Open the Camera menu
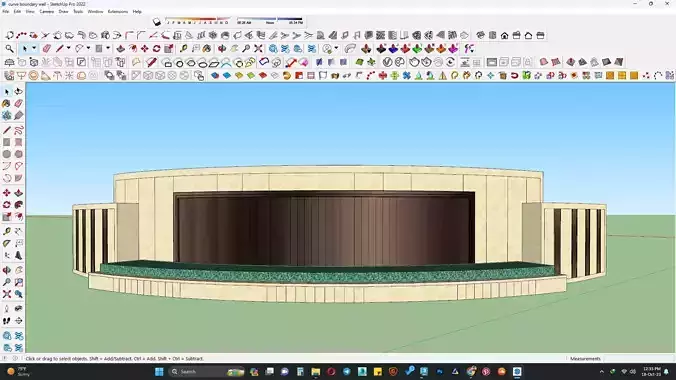 47,12
